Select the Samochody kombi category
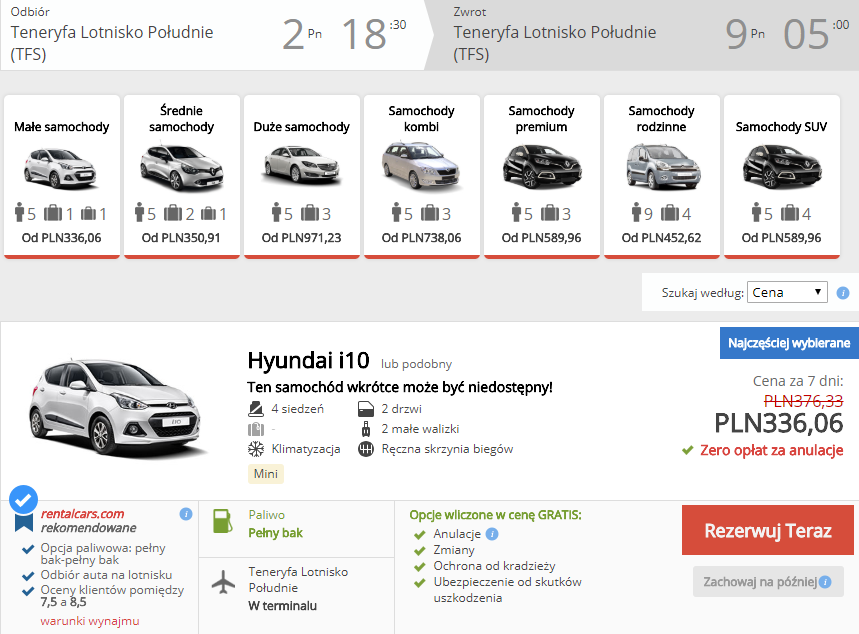859x634 pixels. (x=421, y=176)
